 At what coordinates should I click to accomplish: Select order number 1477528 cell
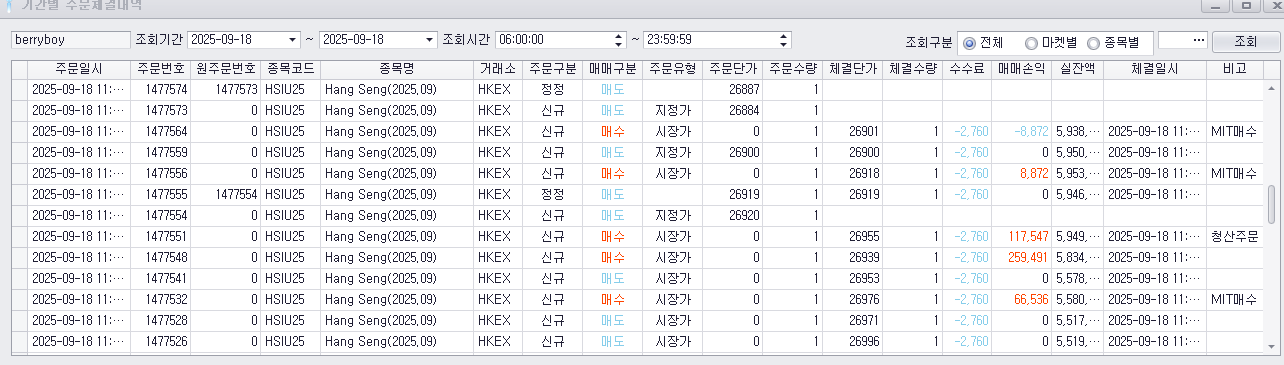coord(160,320)
